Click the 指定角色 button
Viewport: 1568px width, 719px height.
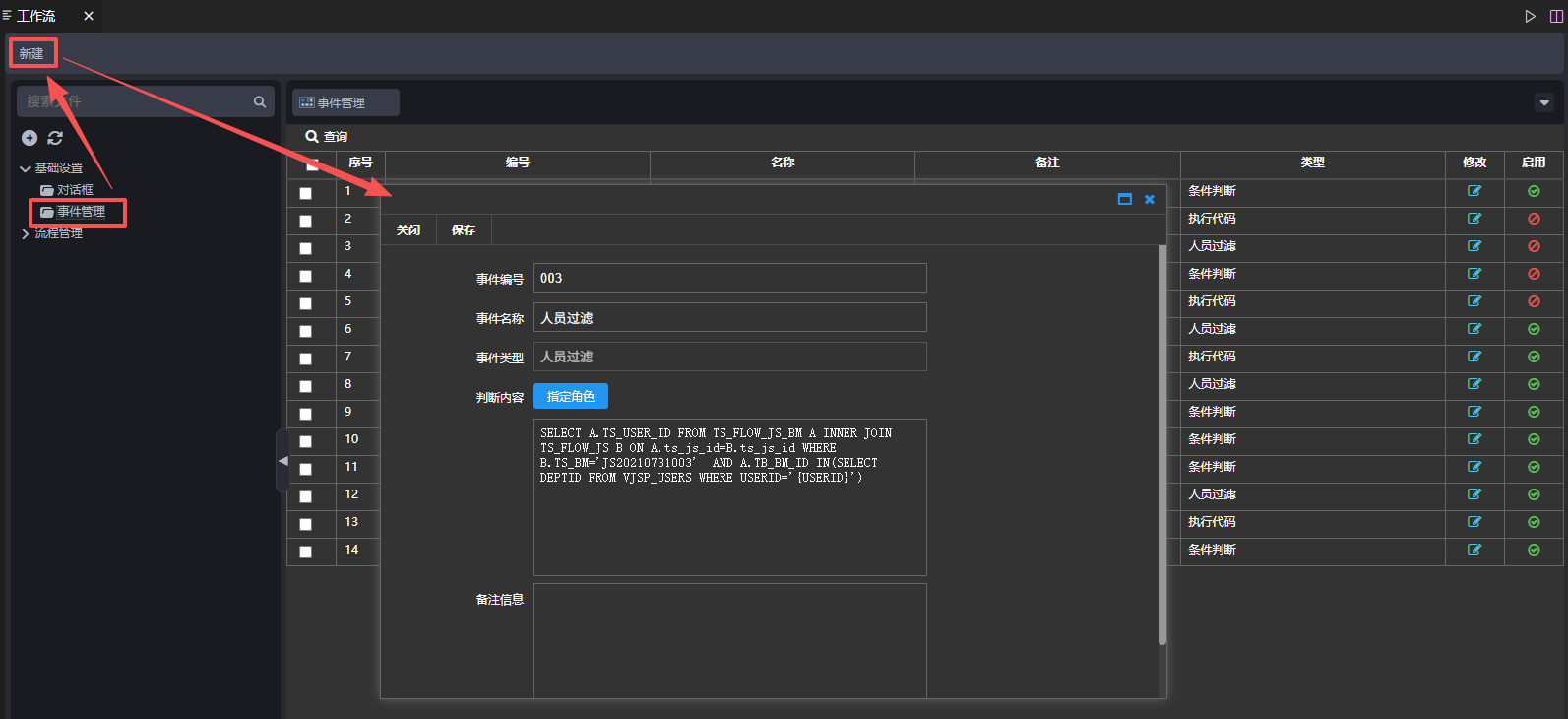[571, 396]
